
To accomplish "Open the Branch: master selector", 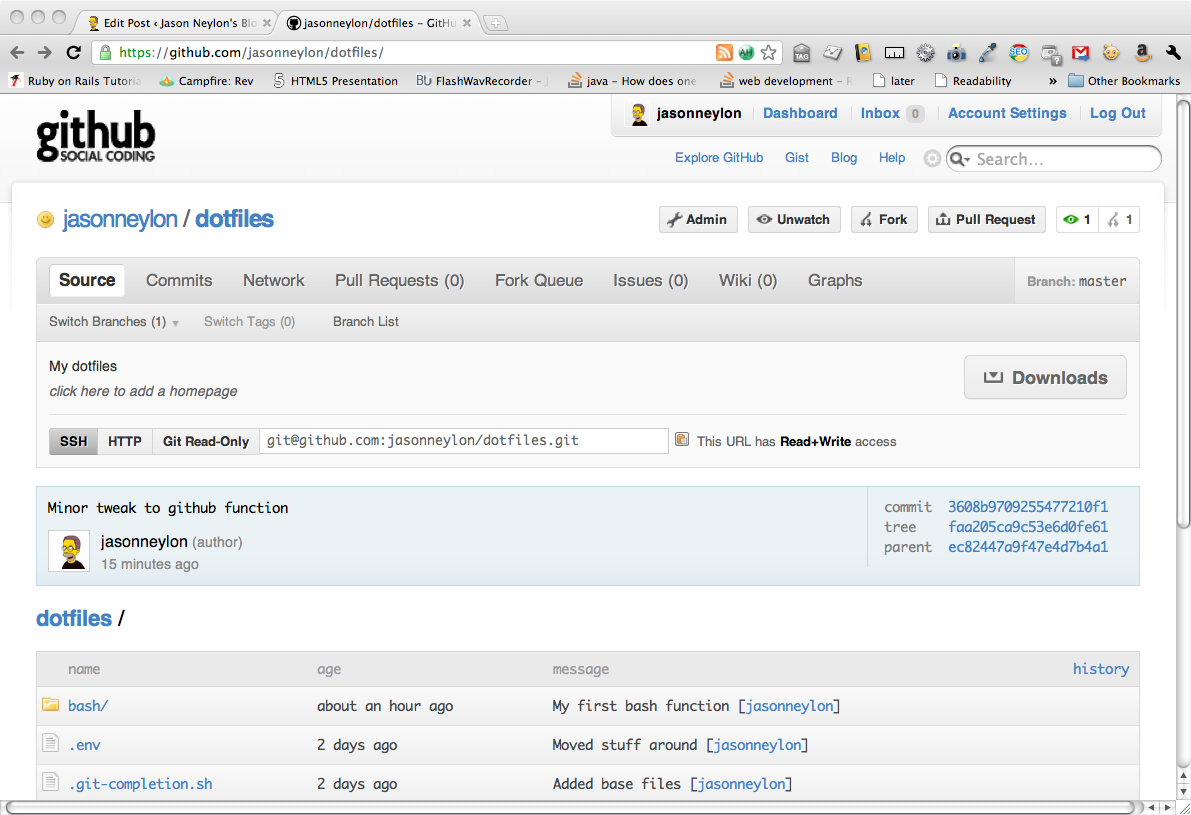I will (1077, 280).
